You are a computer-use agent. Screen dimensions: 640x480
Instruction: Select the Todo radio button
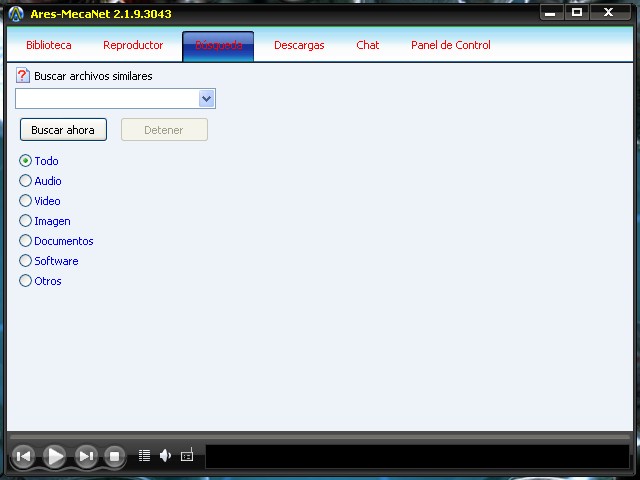point(25,161)
